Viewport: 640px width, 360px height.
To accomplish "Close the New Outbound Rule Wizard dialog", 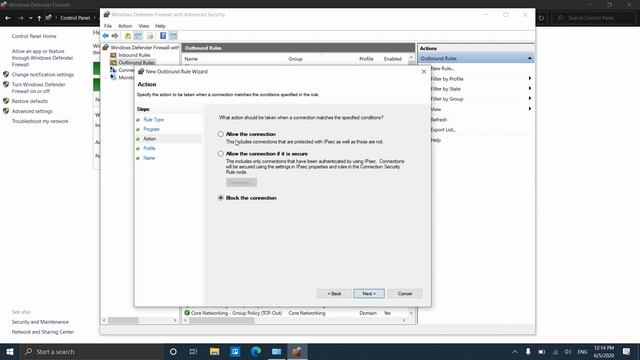I will (x=424, y=71).
